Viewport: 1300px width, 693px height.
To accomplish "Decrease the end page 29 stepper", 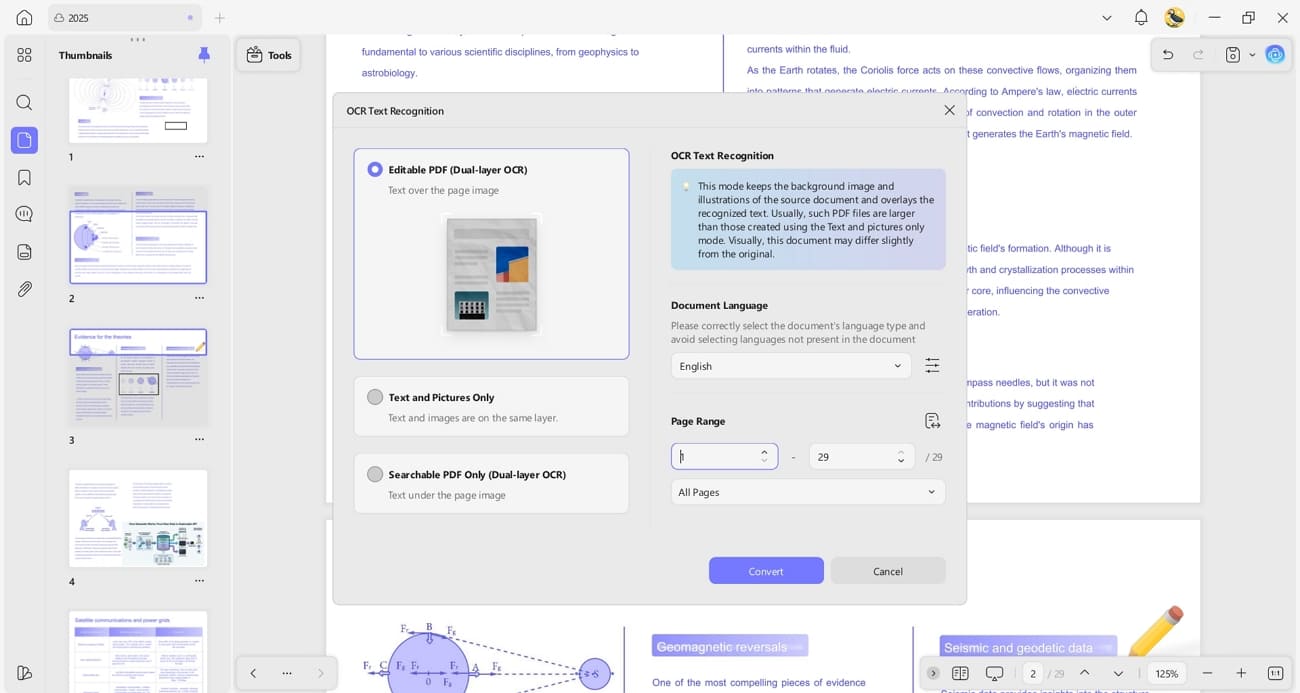I will [901, 462].
